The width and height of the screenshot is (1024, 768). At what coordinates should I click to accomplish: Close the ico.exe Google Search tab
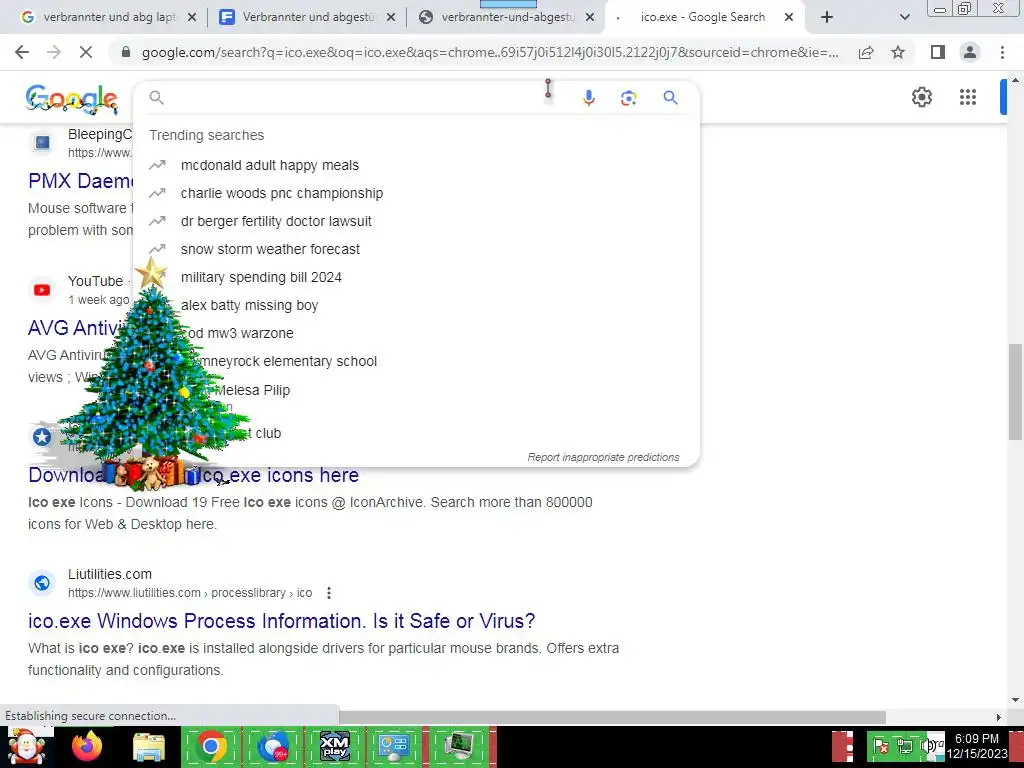(789, 18)
